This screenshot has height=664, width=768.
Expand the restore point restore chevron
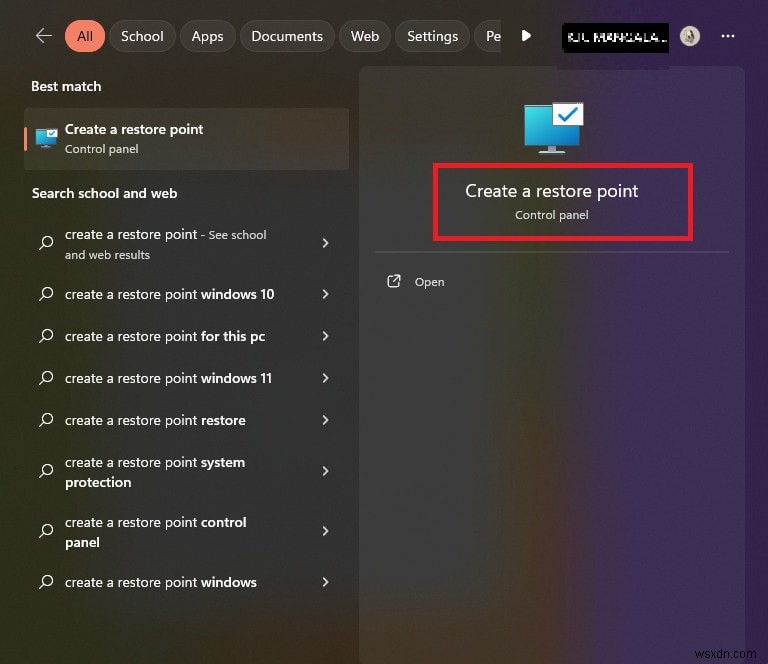tap(325, 420)
